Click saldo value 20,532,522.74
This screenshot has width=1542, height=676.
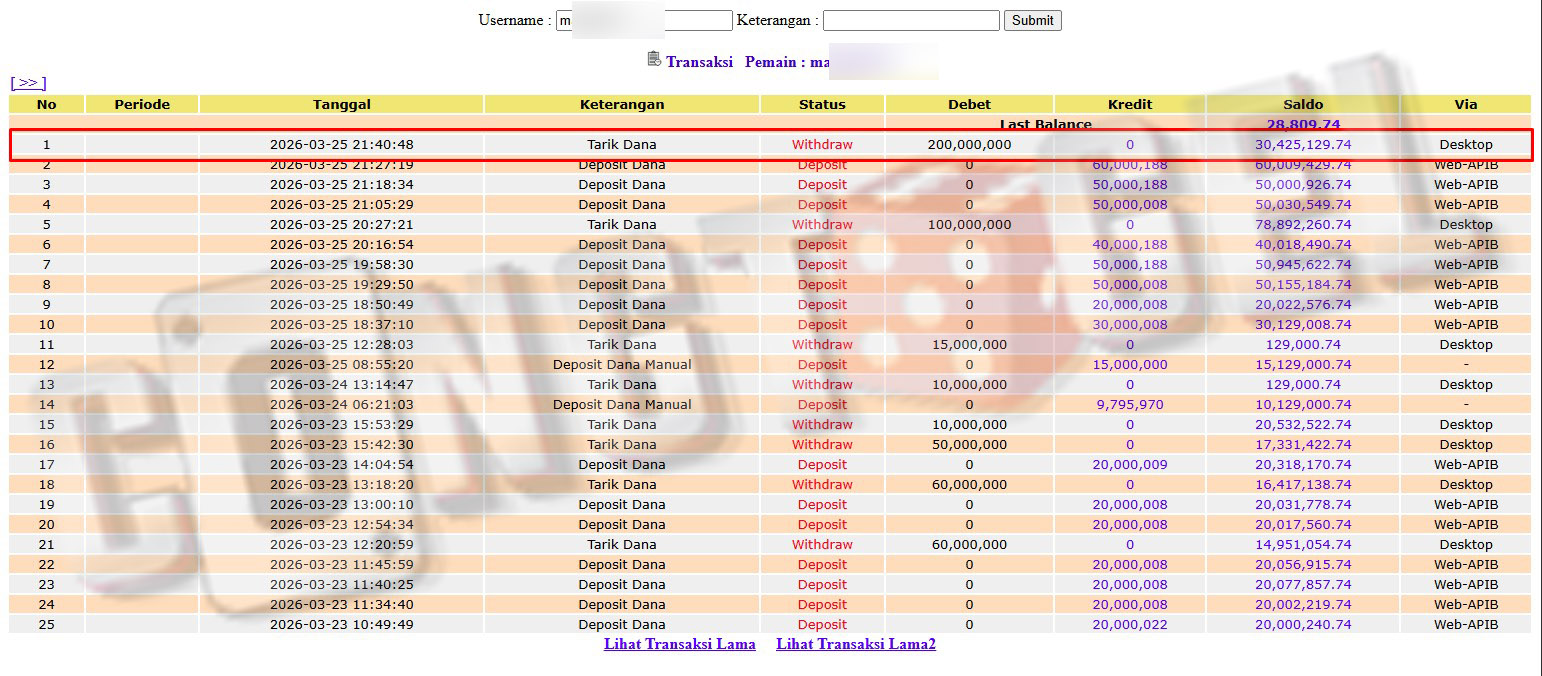click(1303, 425)
